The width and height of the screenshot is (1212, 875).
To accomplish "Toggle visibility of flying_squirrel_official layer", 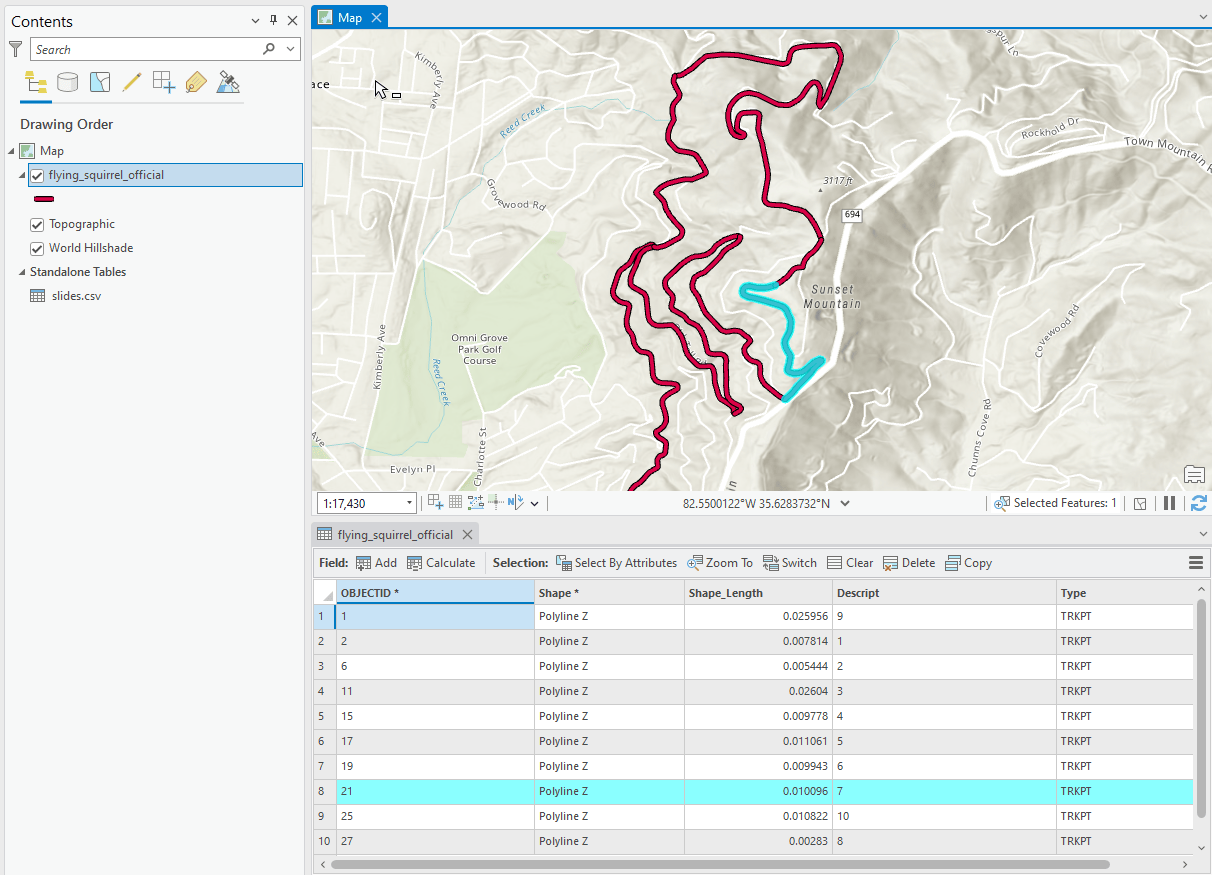I will pyautogui.click(x=39, y=174).
